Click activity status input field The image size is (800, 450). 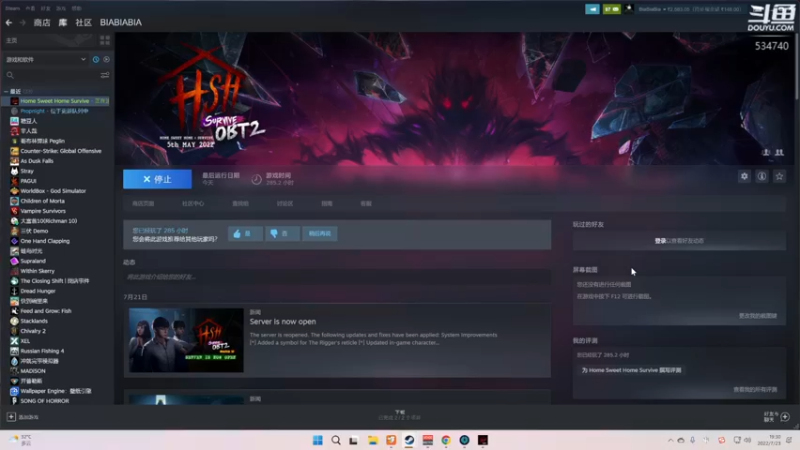pos(337,277)
